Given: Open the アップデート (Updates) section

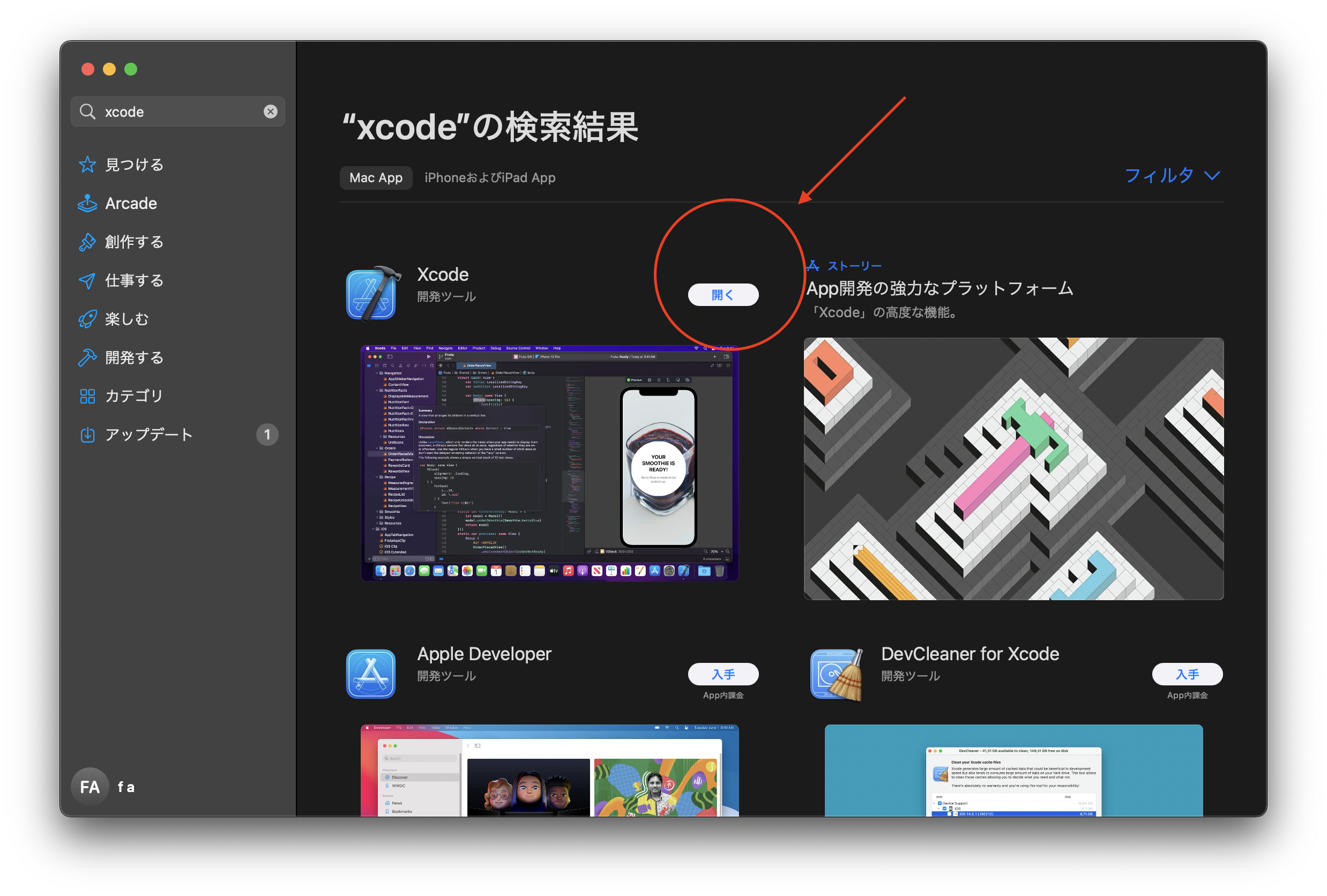Looking at the screenshot, I should [x=177, y=435].
